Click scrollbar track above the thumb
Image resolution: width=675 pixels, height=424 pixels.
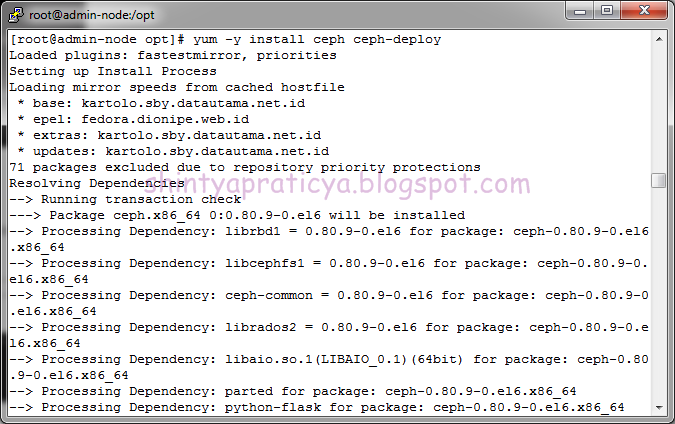pyautogui.click(x=659, y=110)
